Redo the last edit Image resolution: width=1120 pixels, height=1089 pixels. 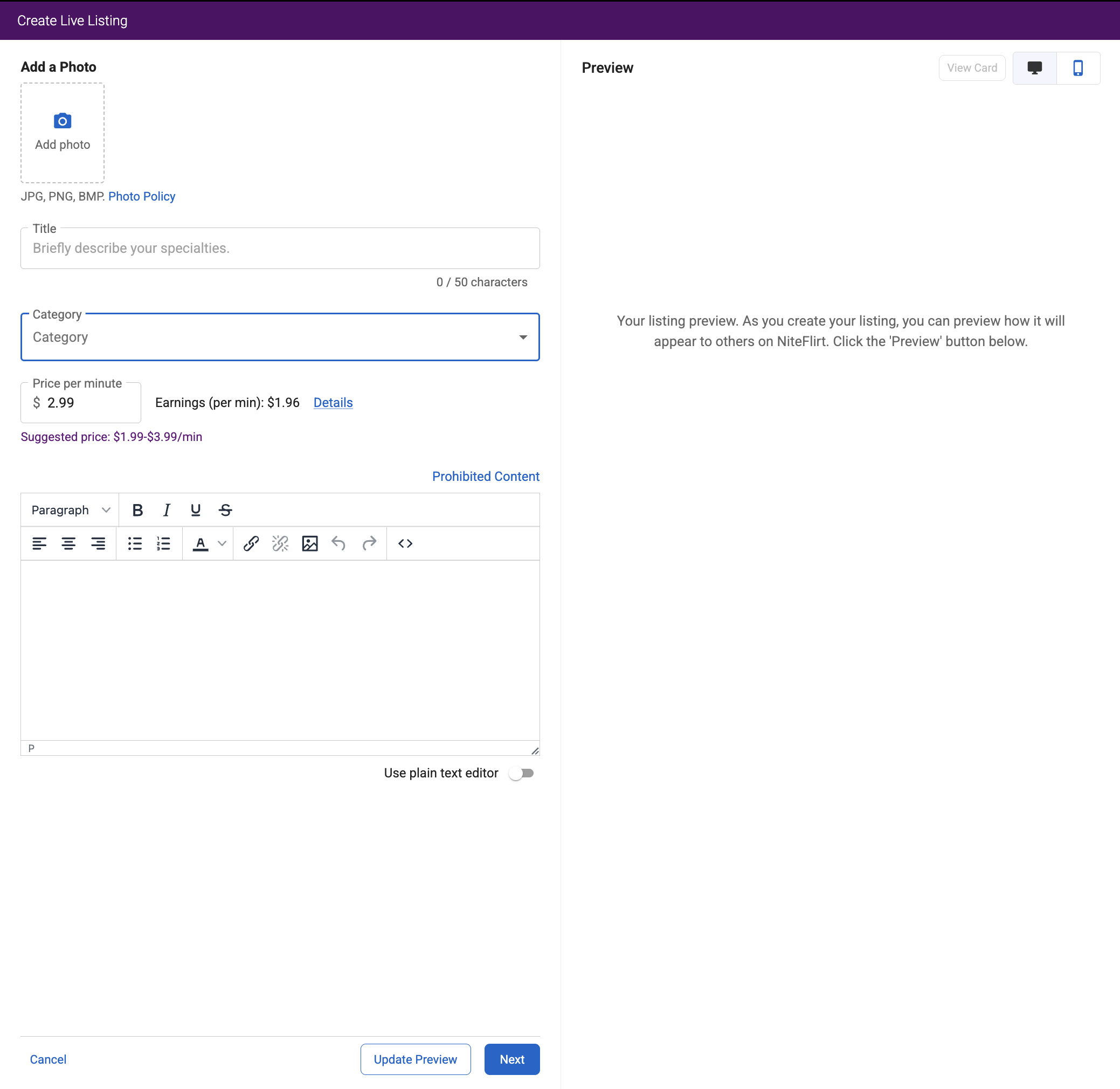(369, 543)
